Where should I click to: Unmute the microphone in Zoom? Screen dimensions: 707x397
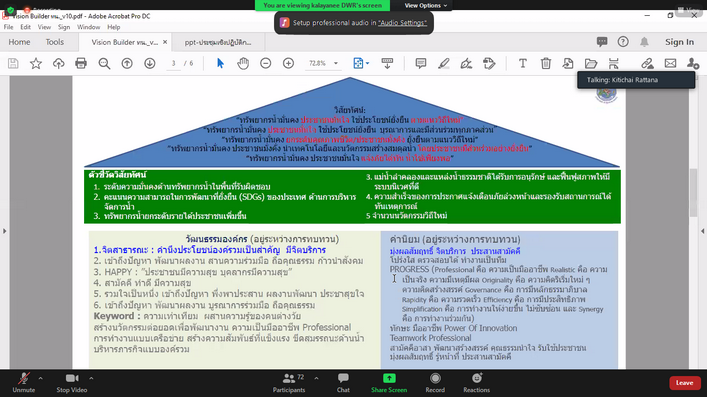(x=23, y=383)
